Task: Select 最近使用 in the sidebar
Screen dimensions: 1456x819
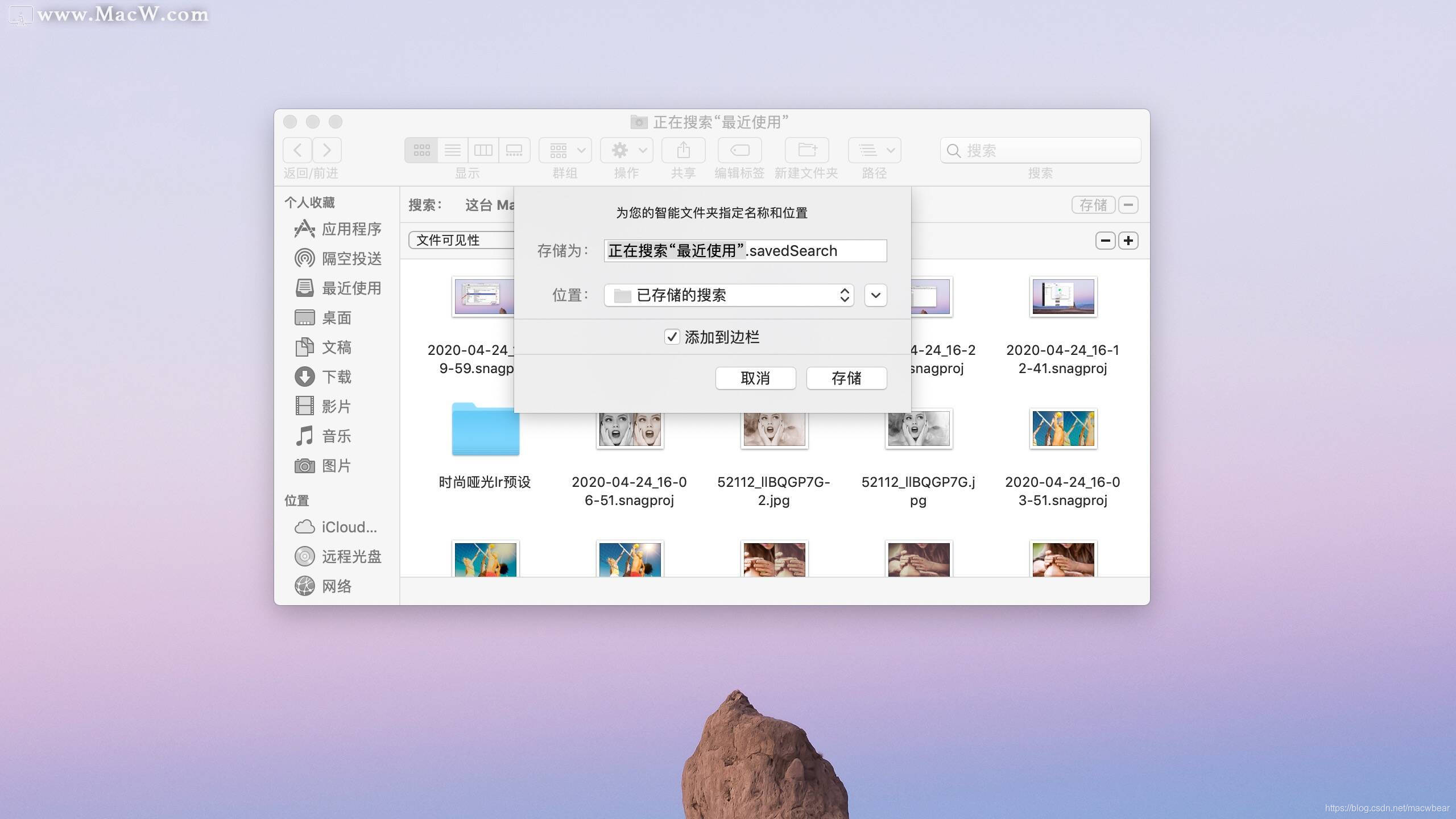Action: coord(338,288)
